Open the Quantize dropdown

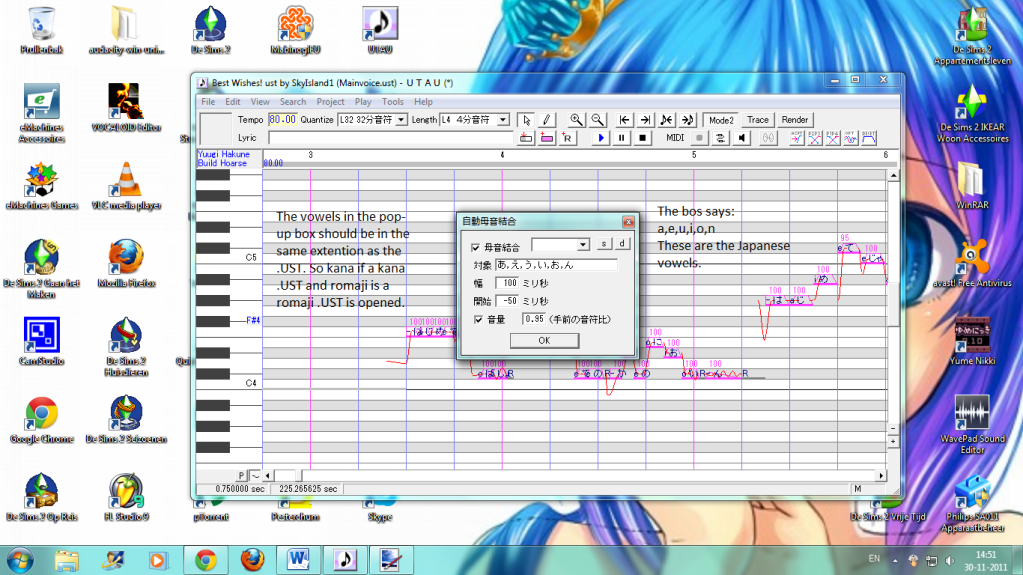pyautogui.click(x=402, y=120)
